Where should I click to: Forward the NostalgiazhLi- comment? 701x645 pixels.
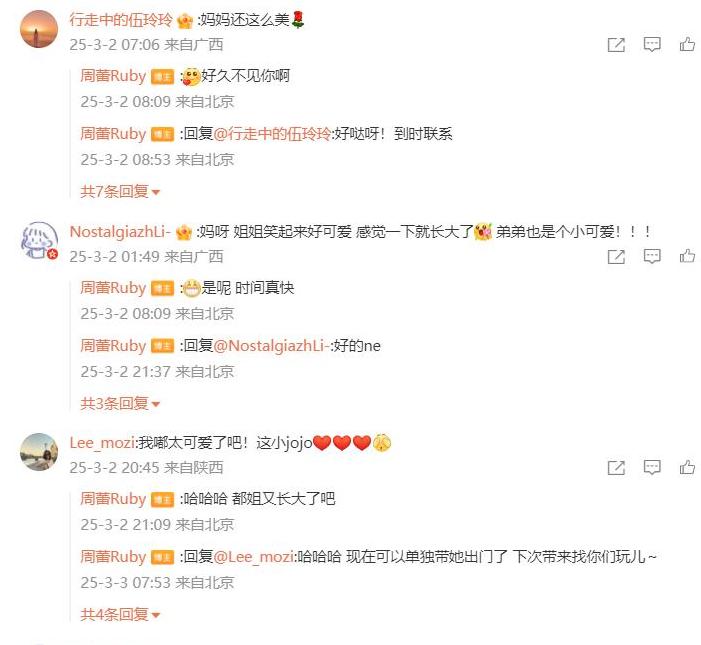(x=616, y=257)
